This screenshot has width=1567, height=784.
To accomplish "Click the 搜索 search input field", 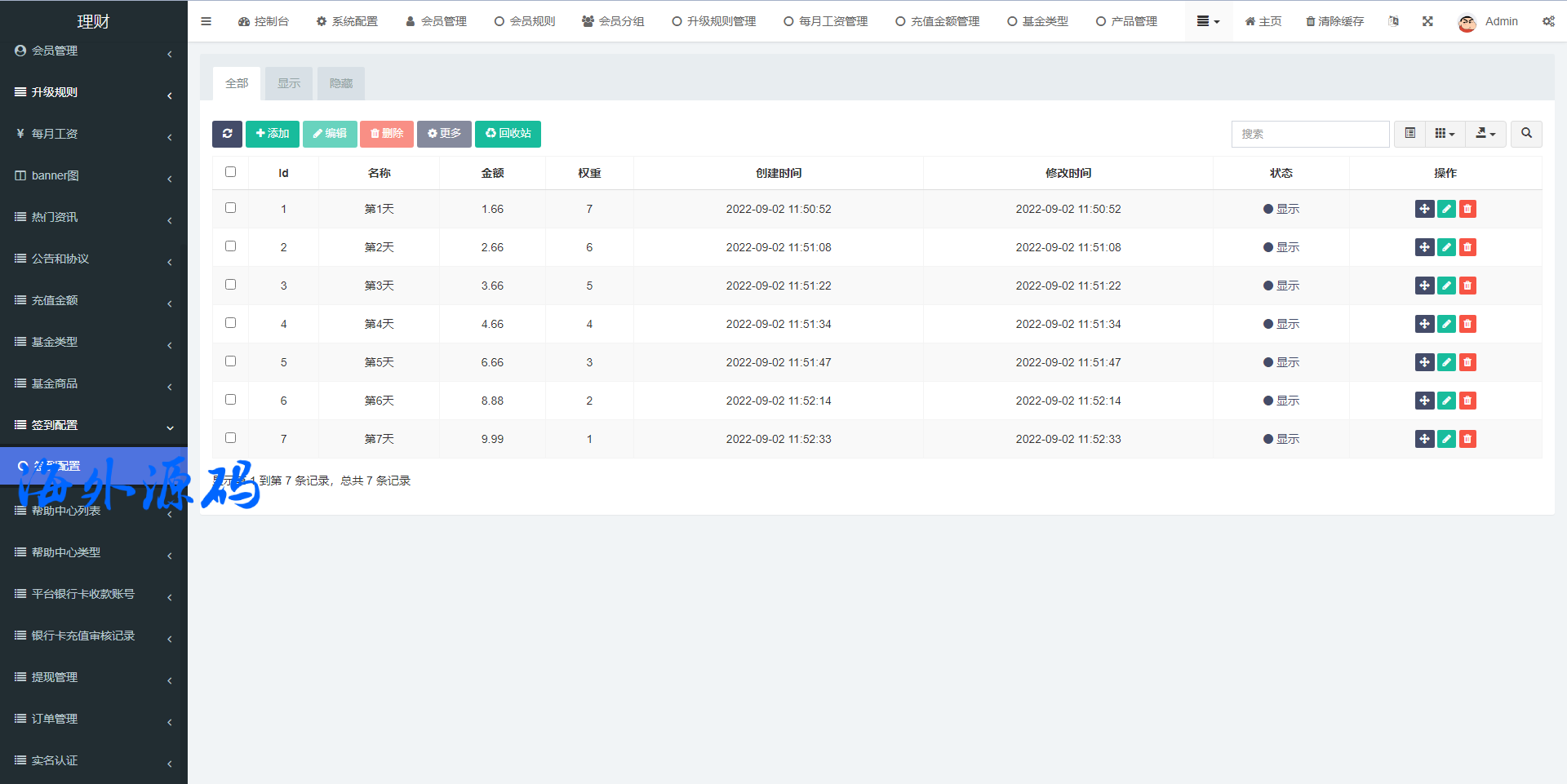I will click(x=1310, y=134).
